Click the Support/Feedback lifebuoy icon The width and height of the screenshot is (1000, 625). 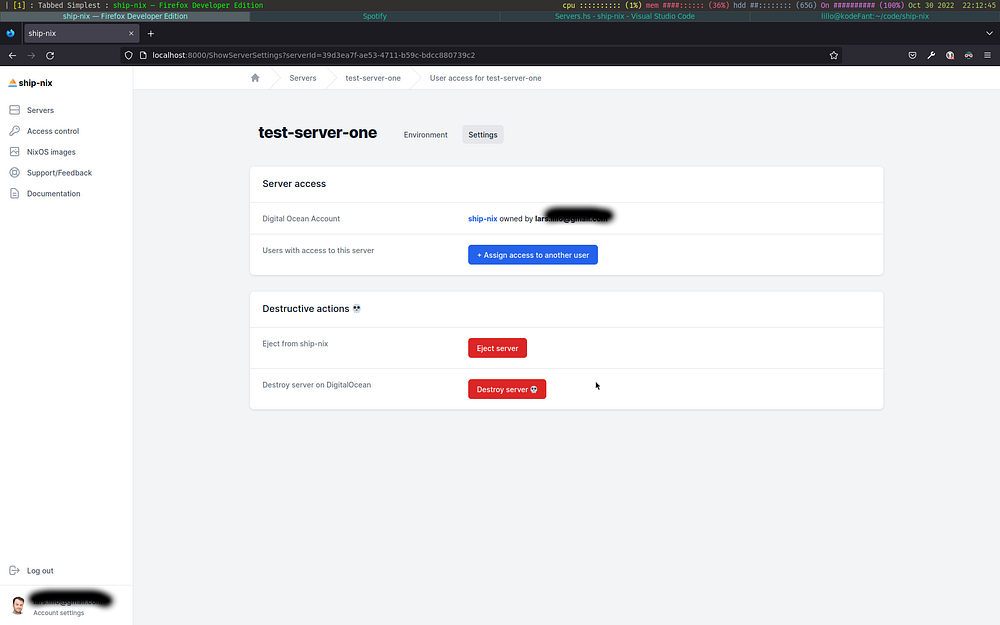(15, 172)
